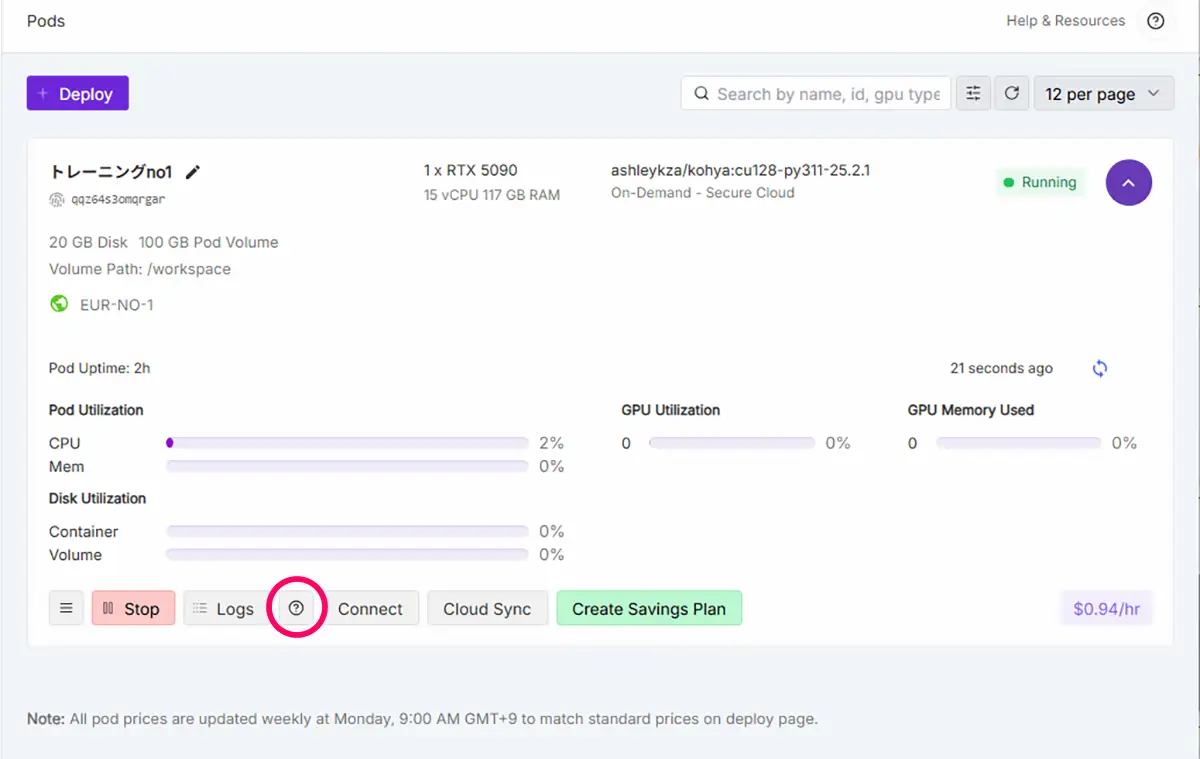1200x759 pixels.
Task: Click the Pod Uptime: 2h text
Action: pyautogui.click(x=99, y=368)
